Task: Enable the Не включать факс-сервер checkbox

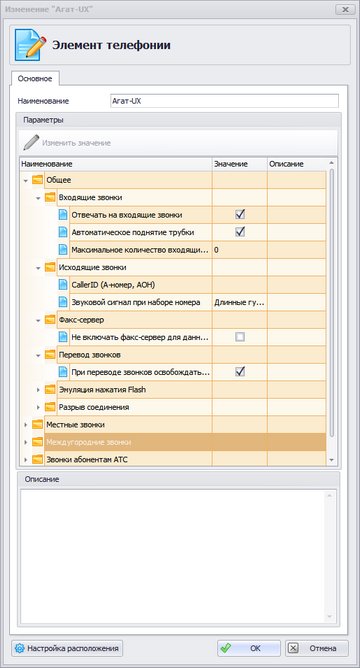Action: [x=240, y=337]
